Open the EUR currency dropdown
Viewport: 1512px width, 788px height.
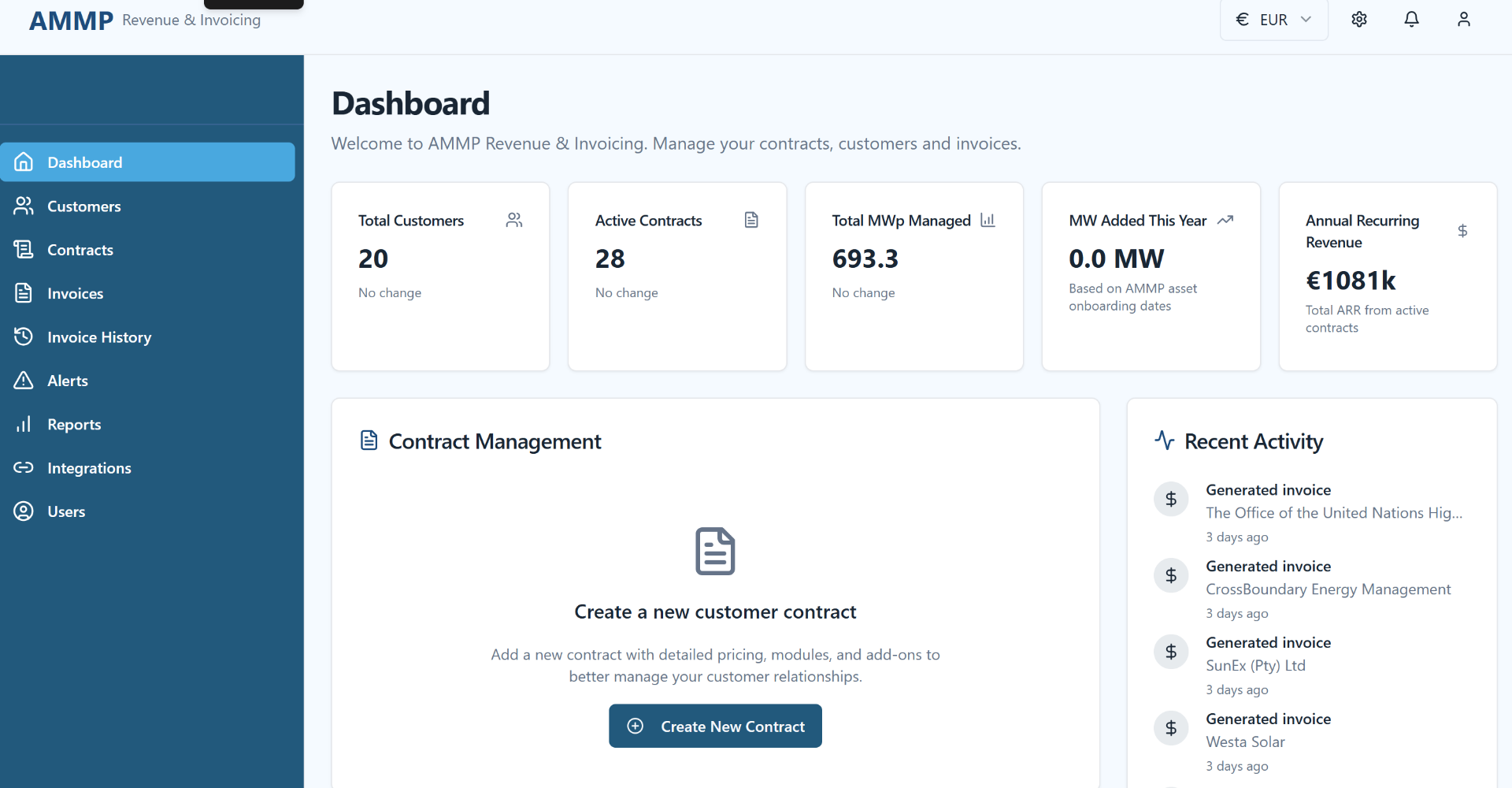[x=1273, y=19]
